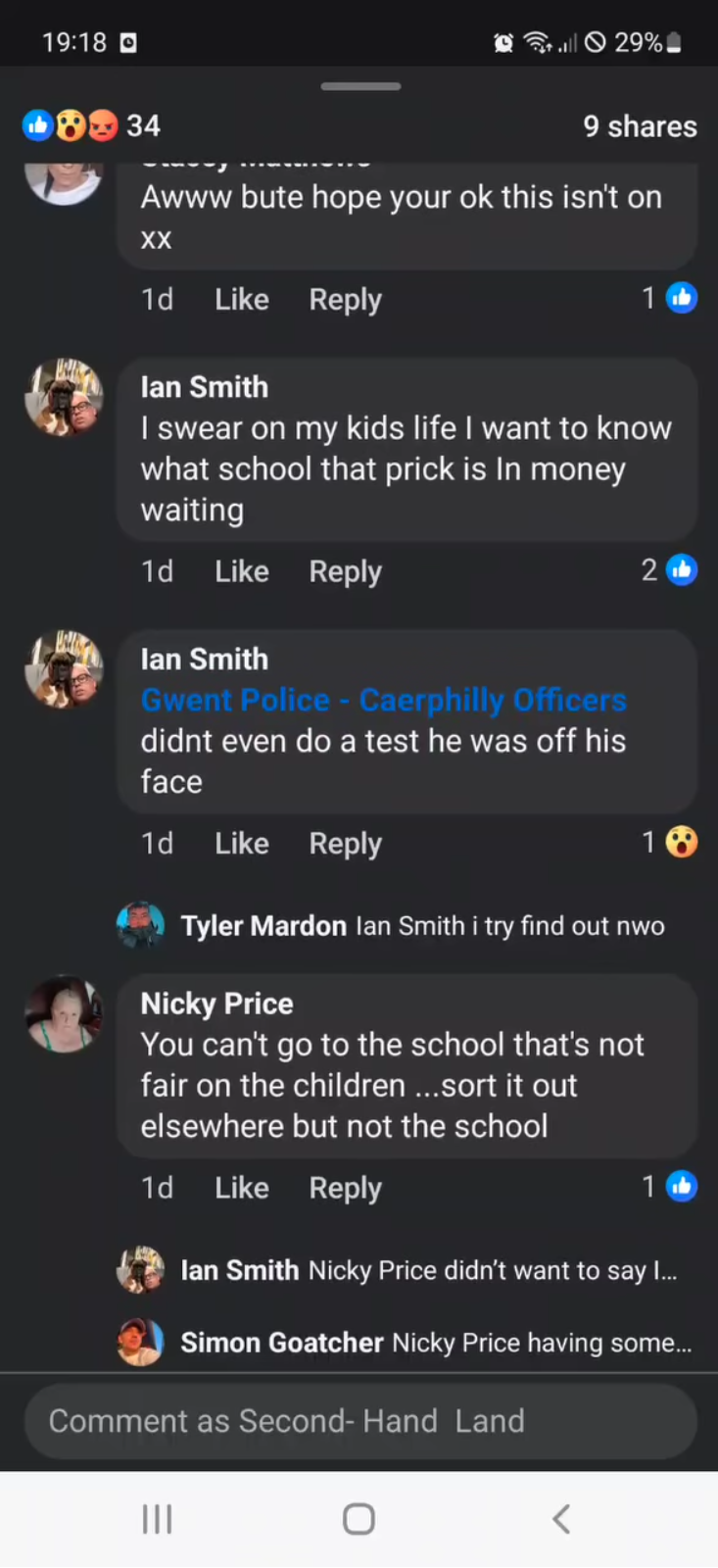This screenshot has width=718, height=1568.
Task: Tap wow reaction icon on Gwent Police comment
Action: 682,843
